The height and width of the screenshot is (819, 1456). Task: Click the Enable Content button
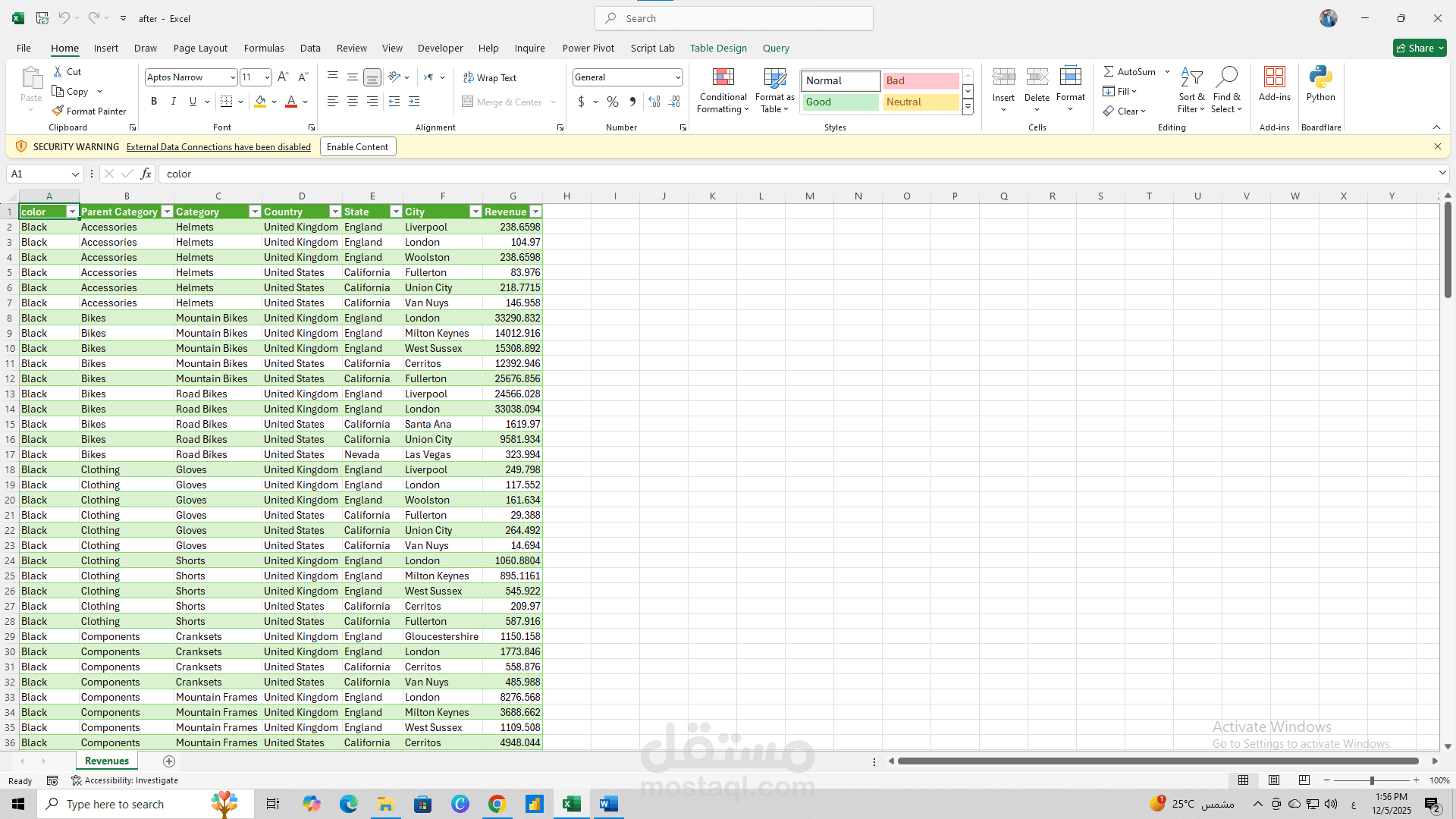(357, 146)
